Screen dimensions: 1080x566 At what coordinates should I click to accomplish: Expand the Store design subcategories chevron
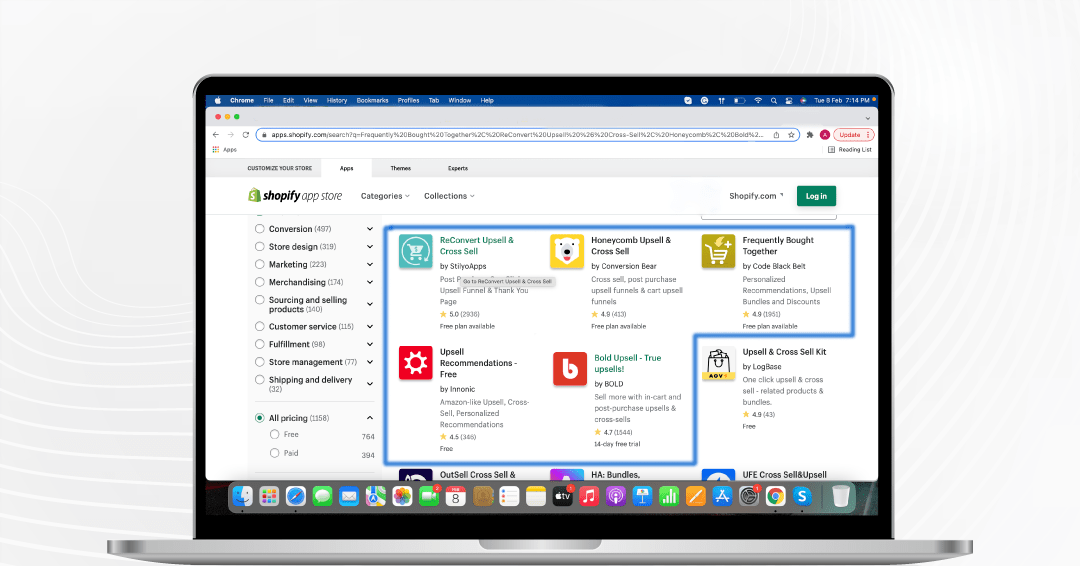(370, 247)
